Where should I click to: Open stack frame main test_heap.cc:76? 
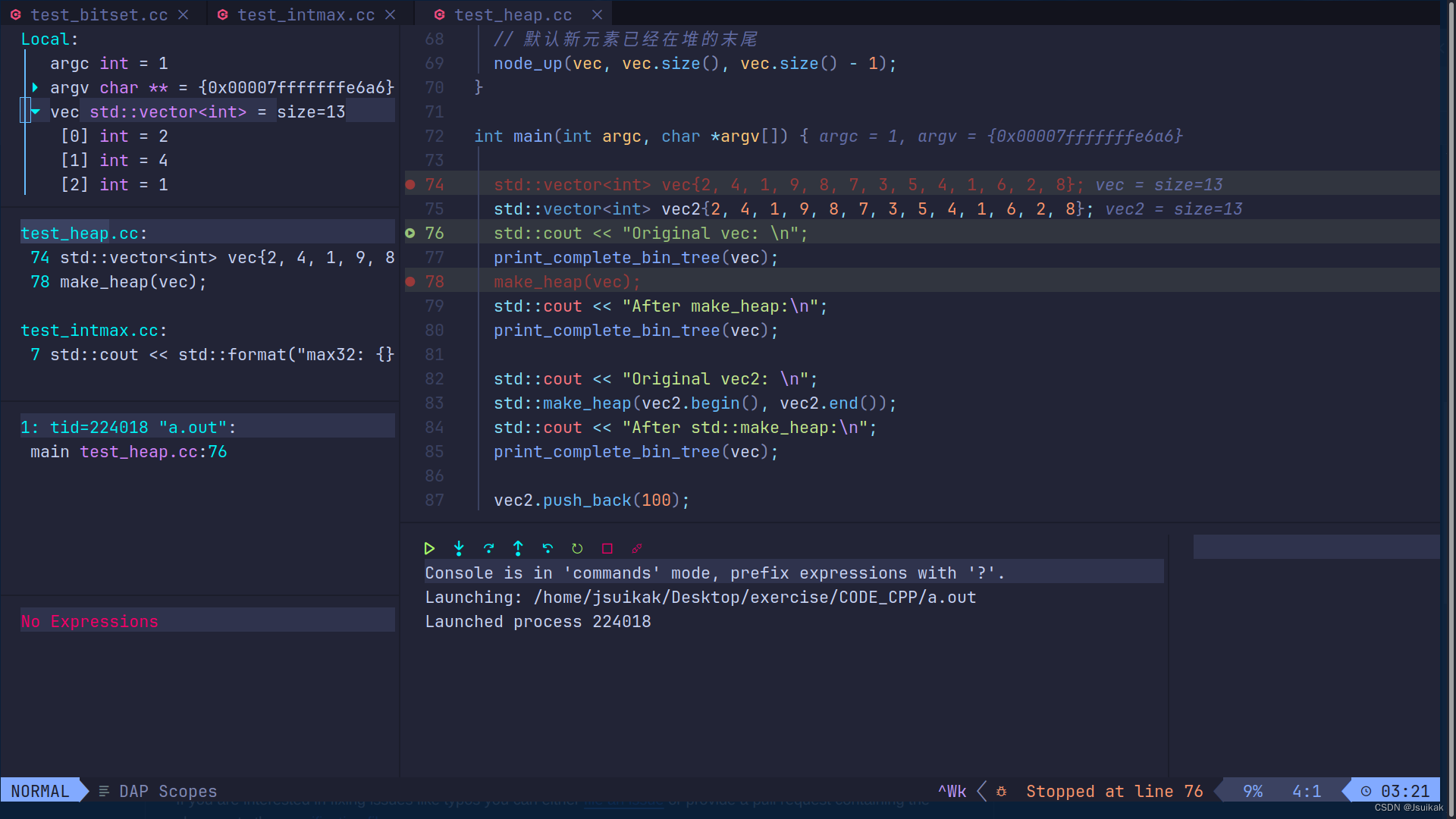[129, 452]
